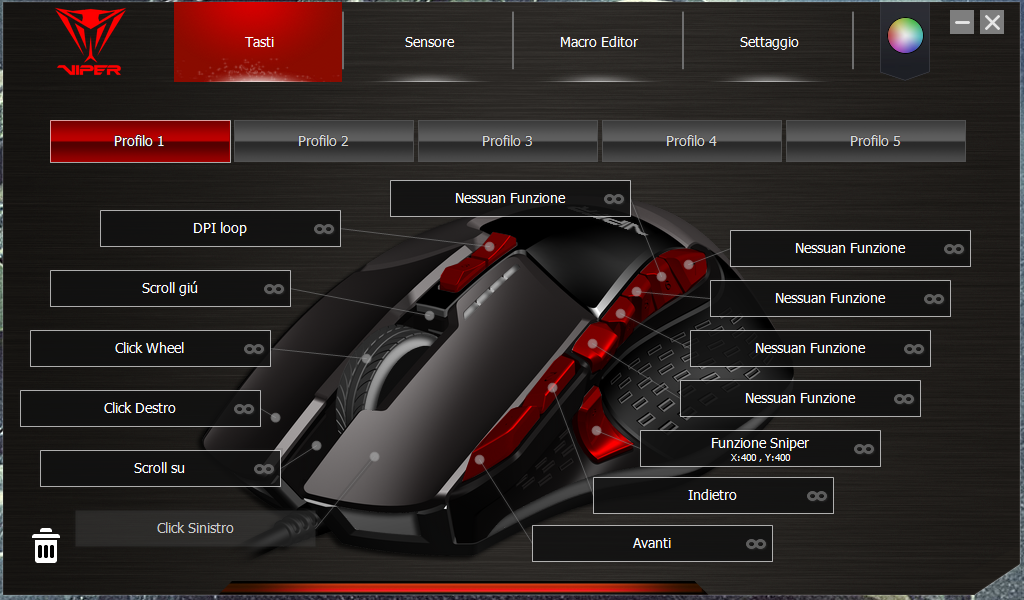Click the chain icon beside DPI loop
Viewport: 1024px width, 600px height.
[323, 229]
